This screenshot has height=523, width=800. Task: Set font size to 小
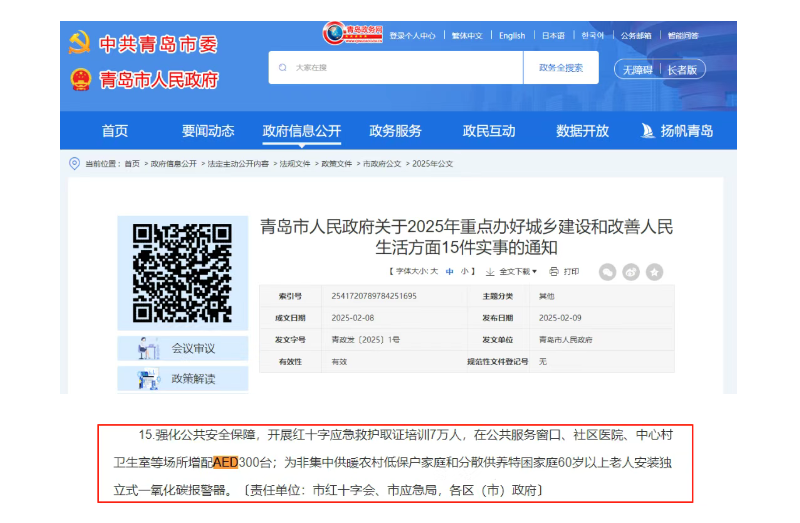465,271
